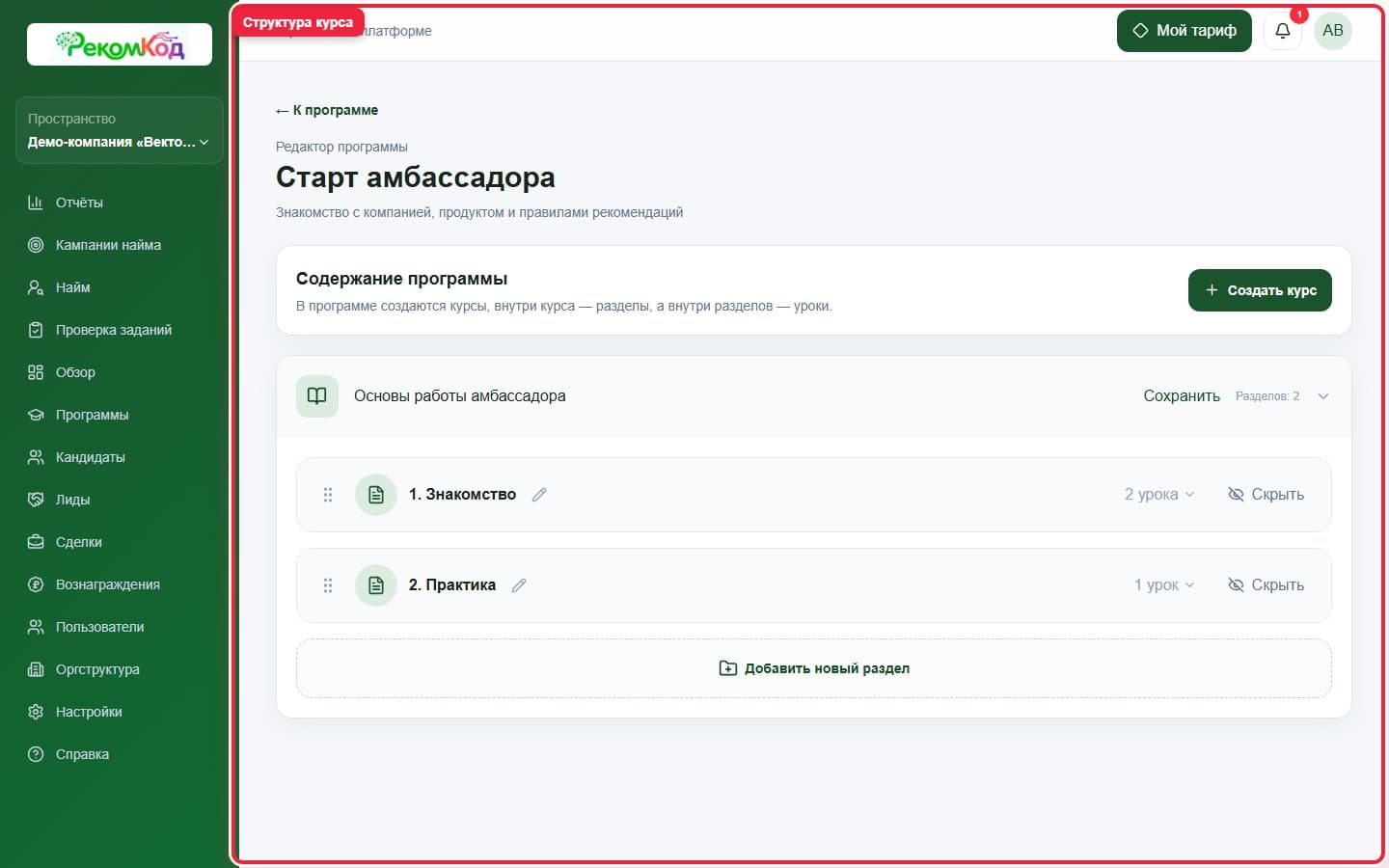Open the Отчёты chart icon
This screenshot has height=868, width=1389.
click(36, 203)
